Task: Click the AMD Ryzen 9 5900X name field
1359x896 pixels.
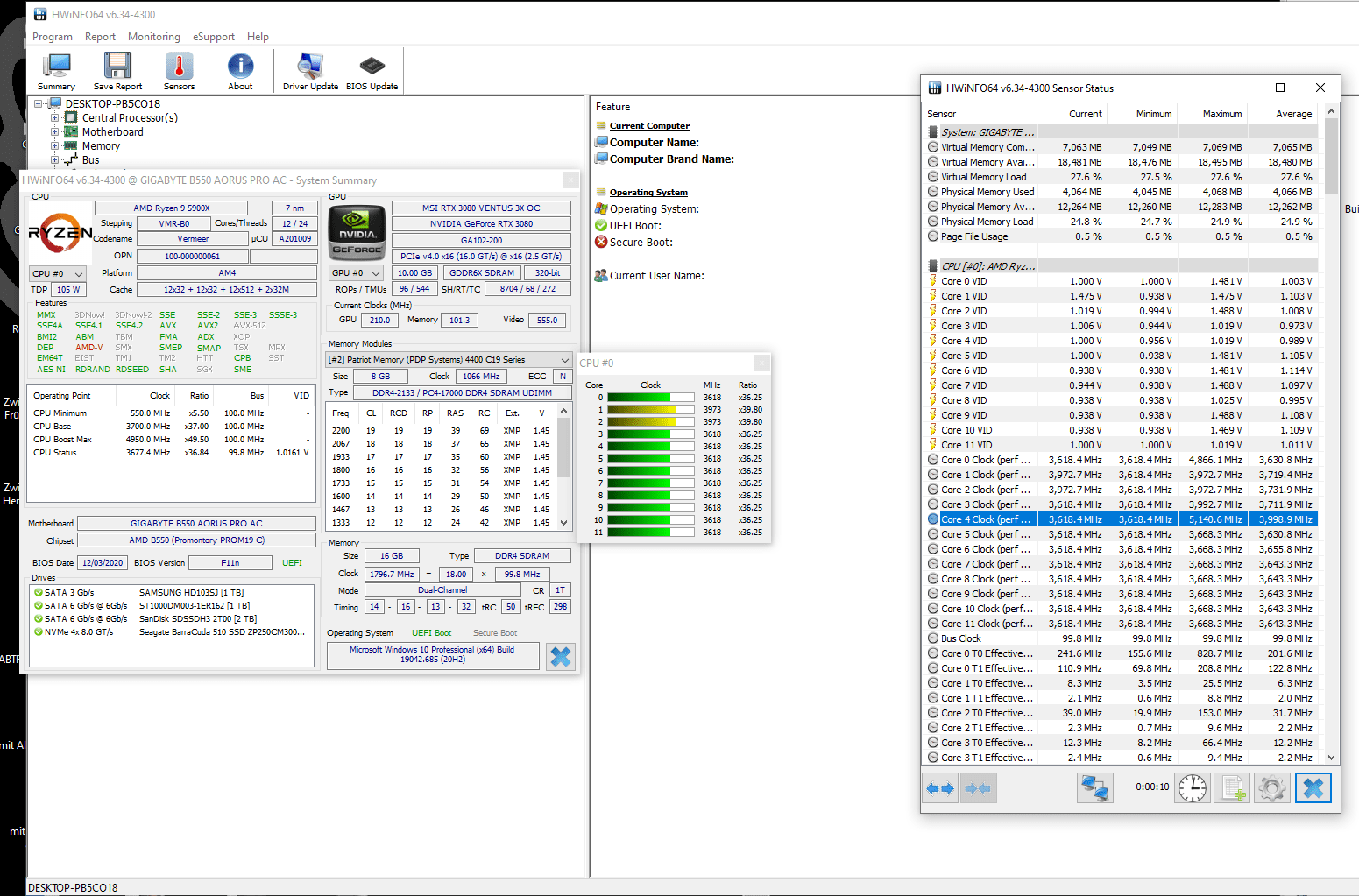Action: (172, 208)
